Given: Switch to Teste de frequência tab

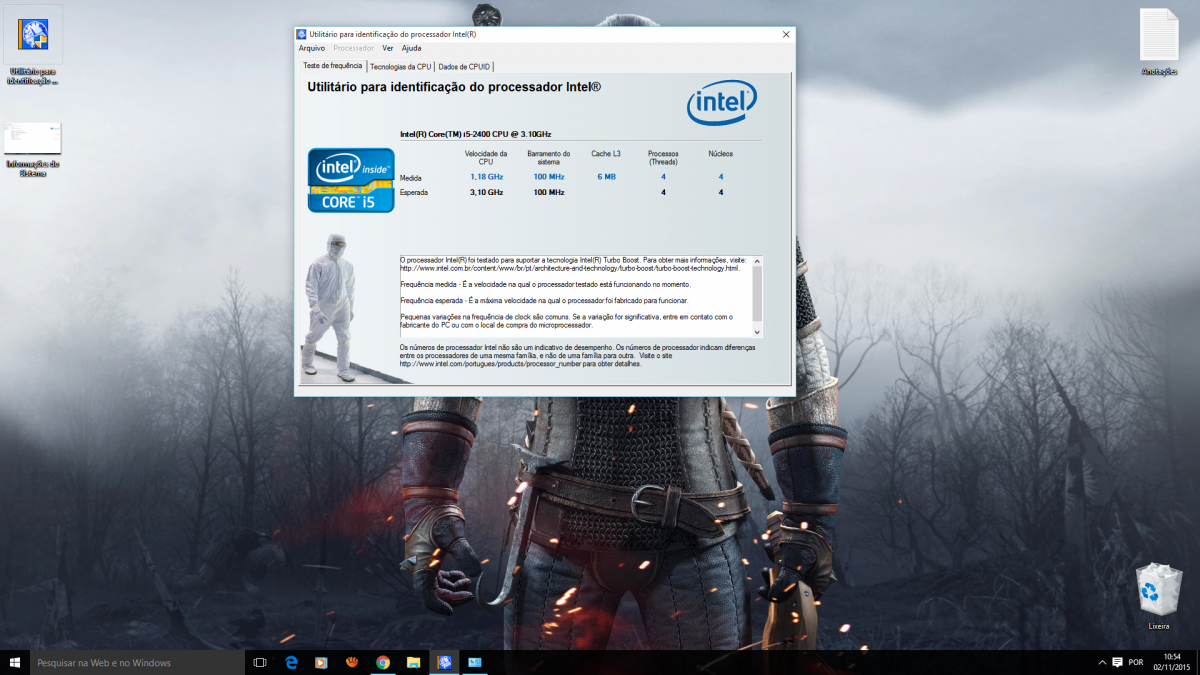Looking at the screenshot, I should pos(333,66).
